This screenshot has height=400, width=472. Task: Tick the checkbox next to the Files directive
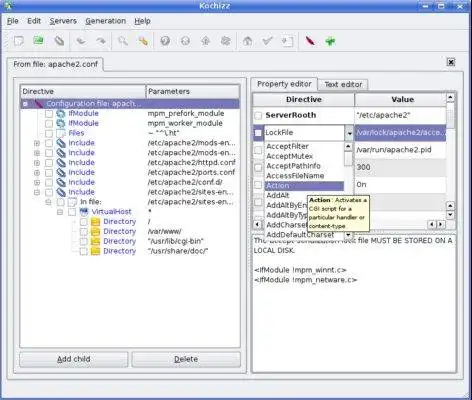pos(49,134)
